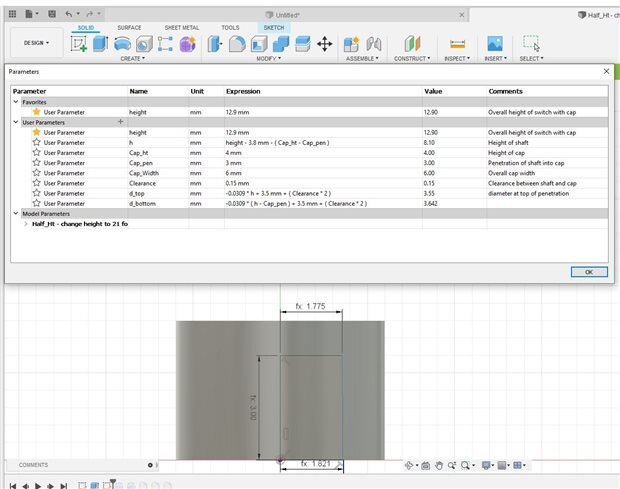Screen dimensions: 620x489
Task: Open the MODIFY menu dropdown
Action: pyautogui.click(x=267, y=59)
